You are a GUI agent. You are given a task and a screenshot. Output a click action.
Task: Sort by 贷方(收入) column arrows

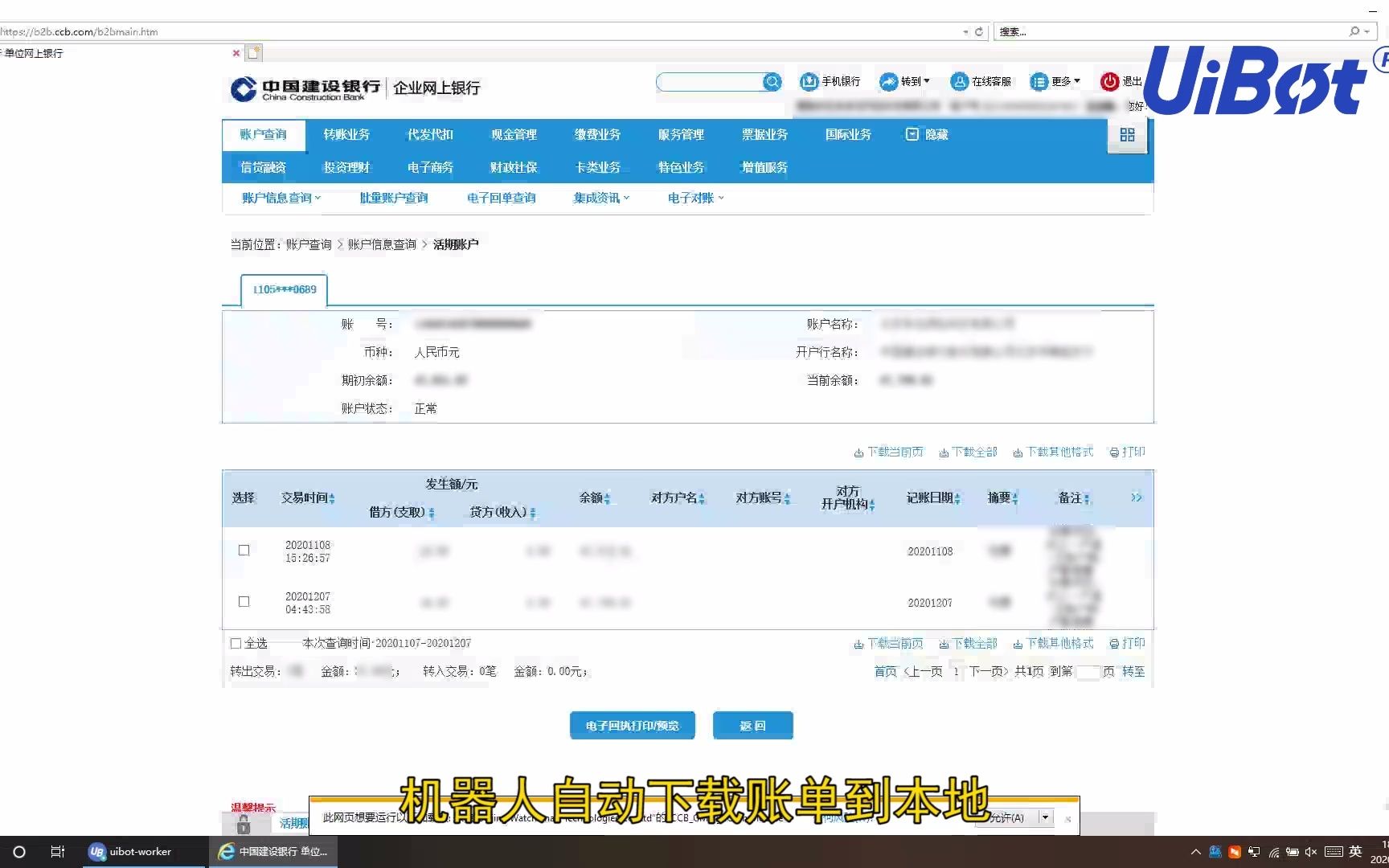coord(533,513)
